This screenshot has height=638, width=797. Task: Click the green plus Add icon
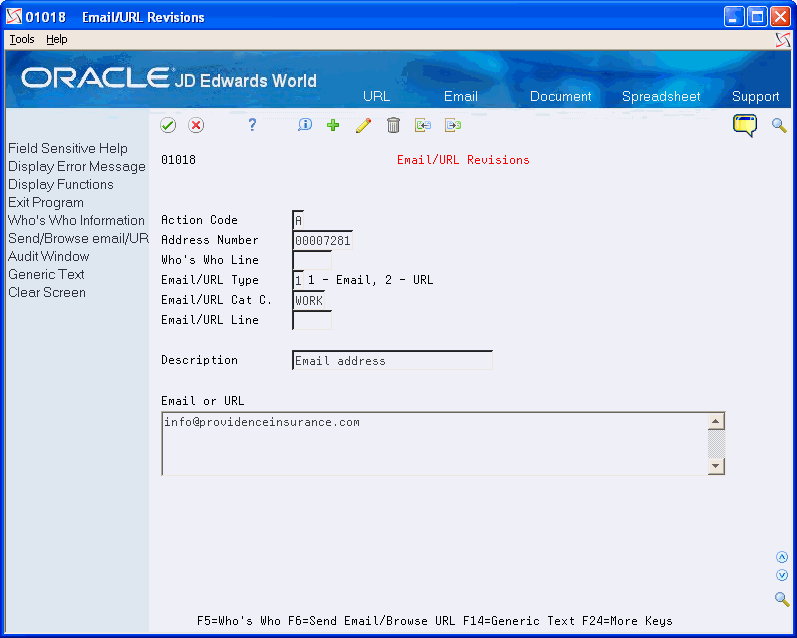click(333, 125)
